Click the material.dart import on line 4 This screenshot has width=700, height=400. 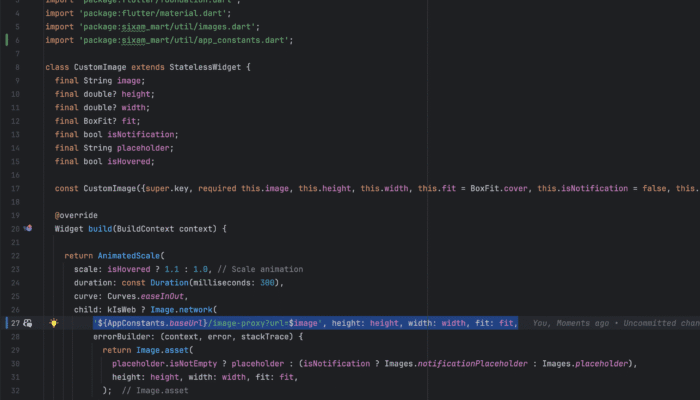coord(155,13)
